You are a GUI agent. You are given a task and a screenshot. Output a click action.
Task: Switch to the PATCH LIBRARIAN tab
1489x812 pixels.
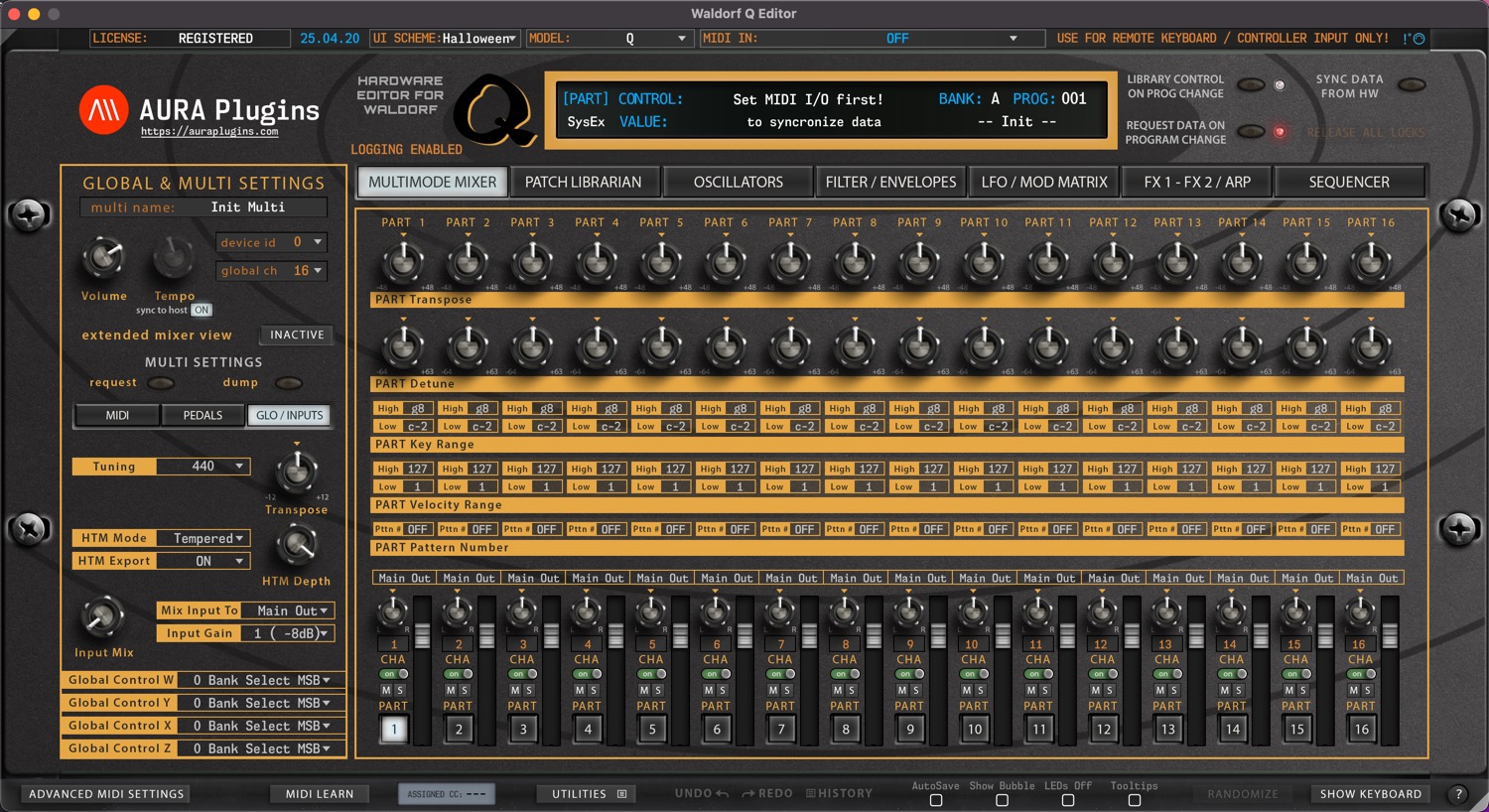coord(584,182)
